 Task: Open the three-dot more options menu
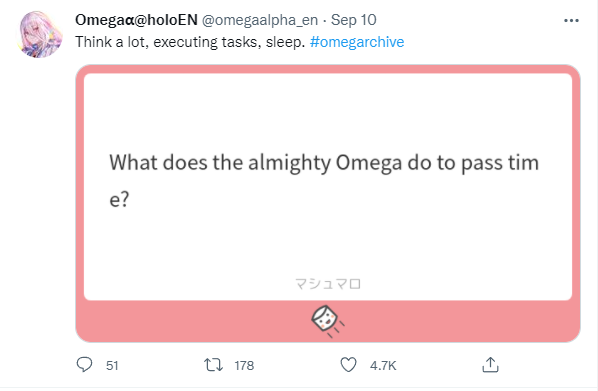click(571, 21)
